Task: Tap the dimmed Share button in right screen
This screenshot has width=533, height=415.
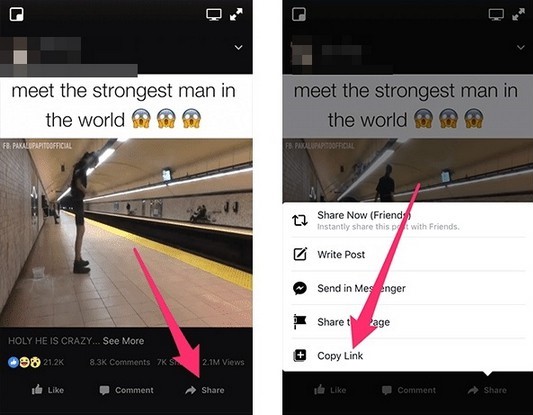Action: pos(487,390)
